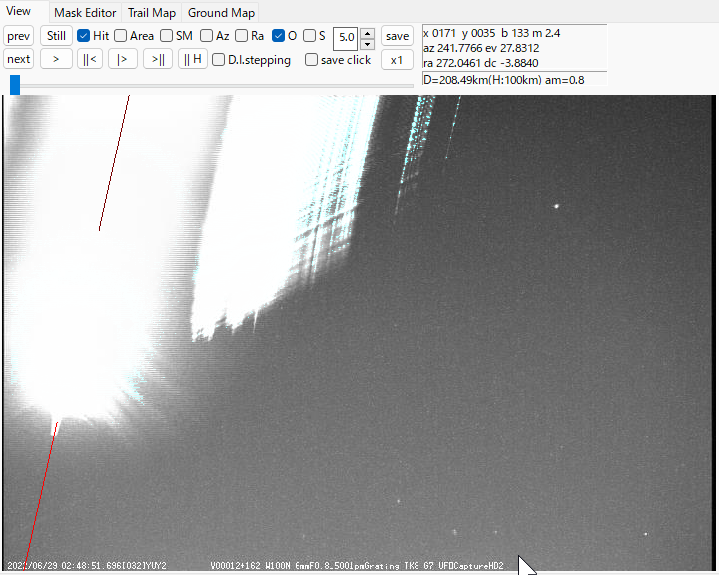Switch to the Mask Editor tab
The height and width of the screenshot is (575, 719).
coord(85,13)
